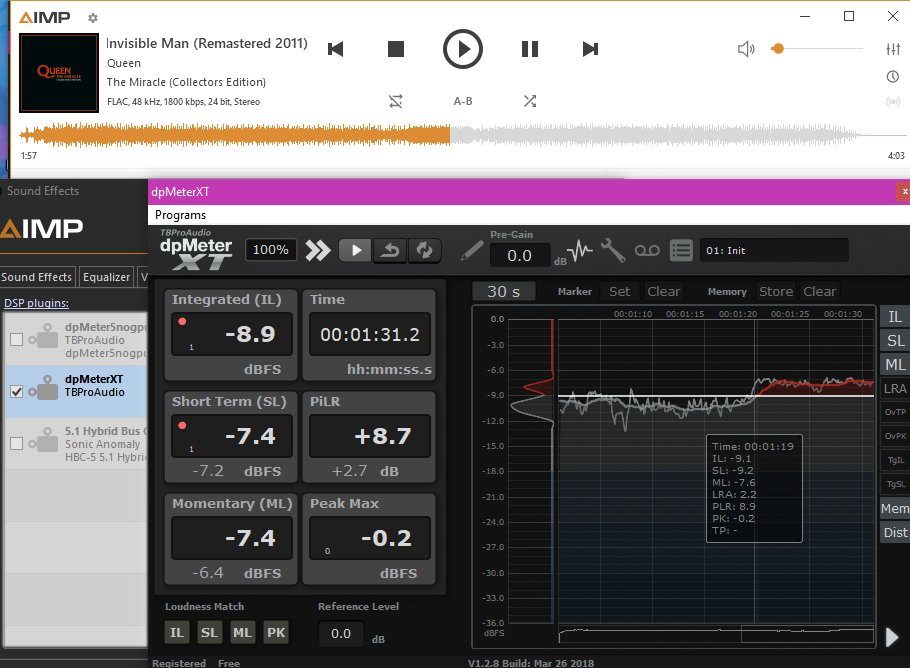
Task: Mute audio with speaker icon
Action: [x=746, y=49]
